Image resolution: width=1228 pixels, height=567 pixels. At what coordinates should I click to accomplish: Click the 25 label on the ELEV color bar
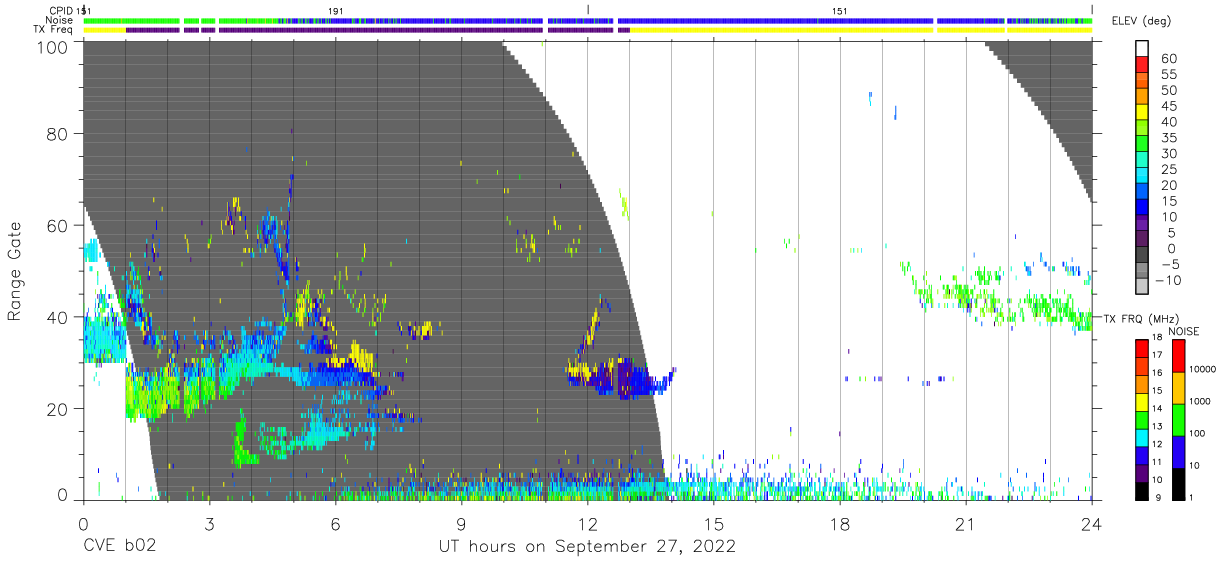(1169, 170)
